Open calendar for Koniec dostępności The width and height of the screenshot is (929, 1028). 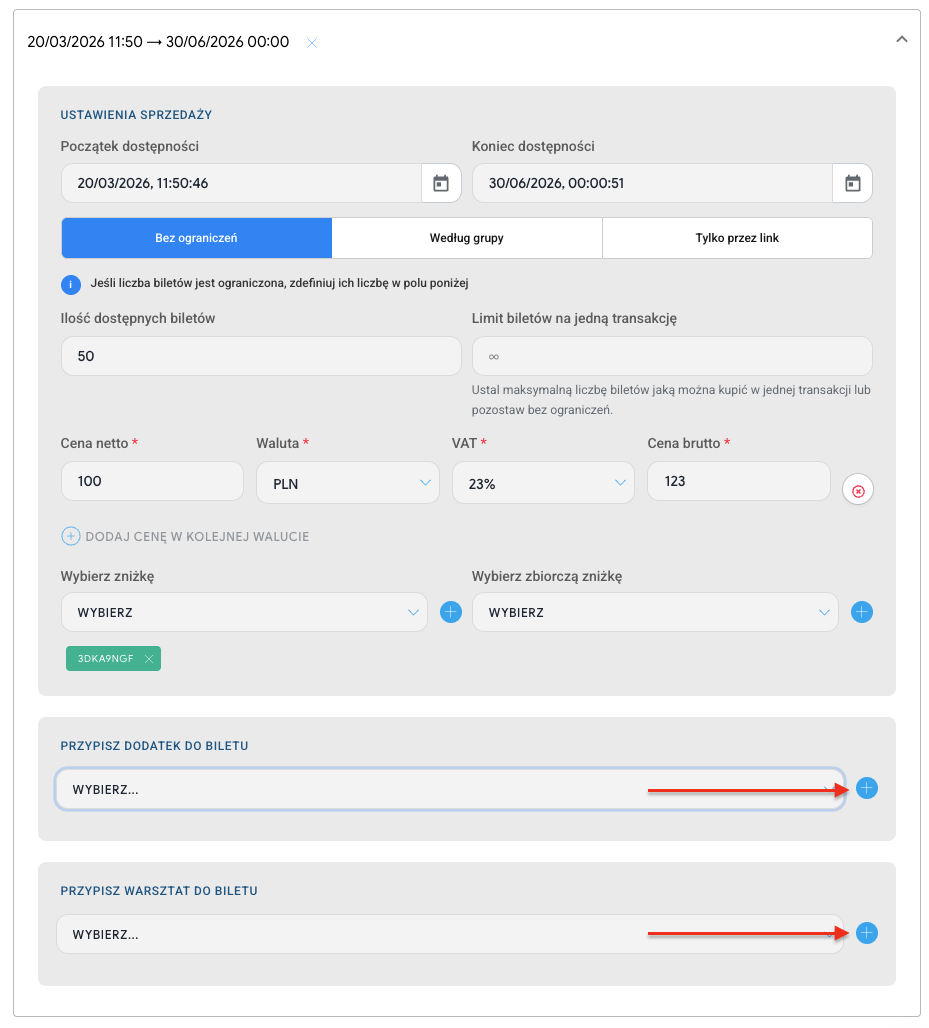852,184
